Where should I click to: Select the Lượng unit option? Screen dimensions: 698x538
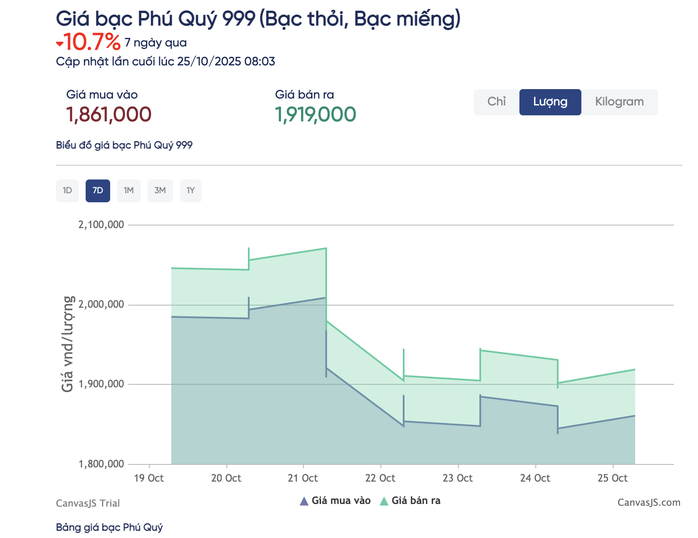pos(550,102)
